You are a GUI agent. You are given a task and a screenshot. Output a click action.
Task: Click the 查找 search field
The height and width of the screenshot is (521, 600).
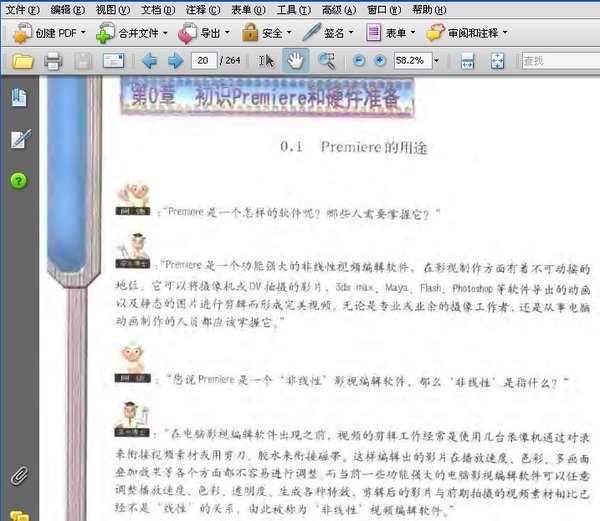[x=561, y=61]
